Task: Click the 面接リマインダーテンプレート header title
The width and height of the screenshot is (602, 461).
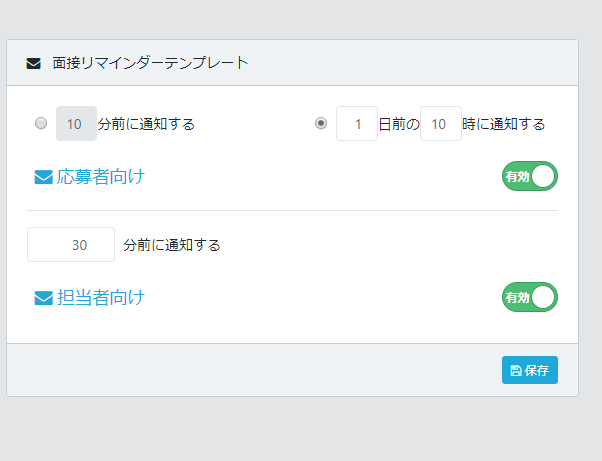Action: [x=150, y=63]
